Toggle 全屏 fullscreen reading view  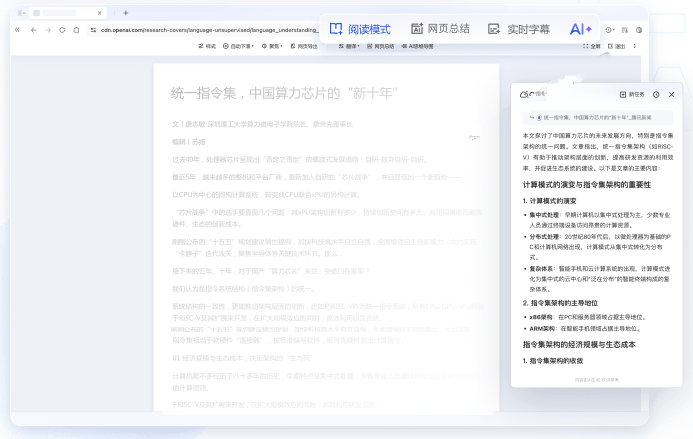coord(591,46)
